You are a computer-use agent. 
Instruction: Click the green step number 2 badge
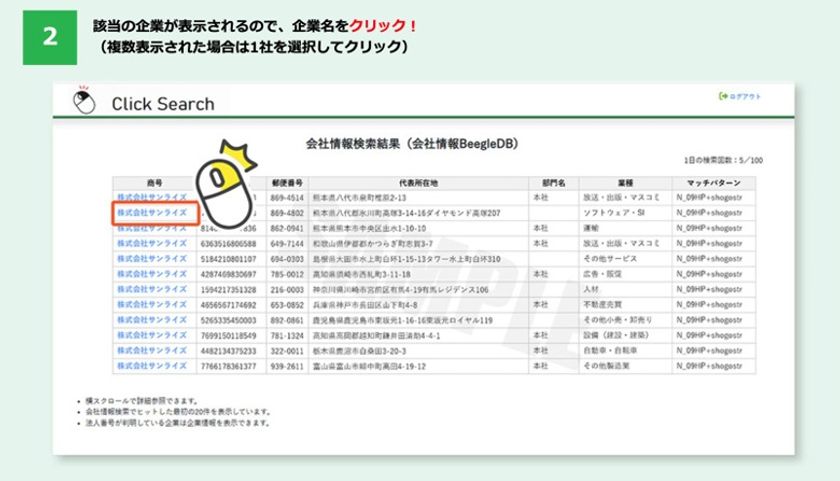50,37
